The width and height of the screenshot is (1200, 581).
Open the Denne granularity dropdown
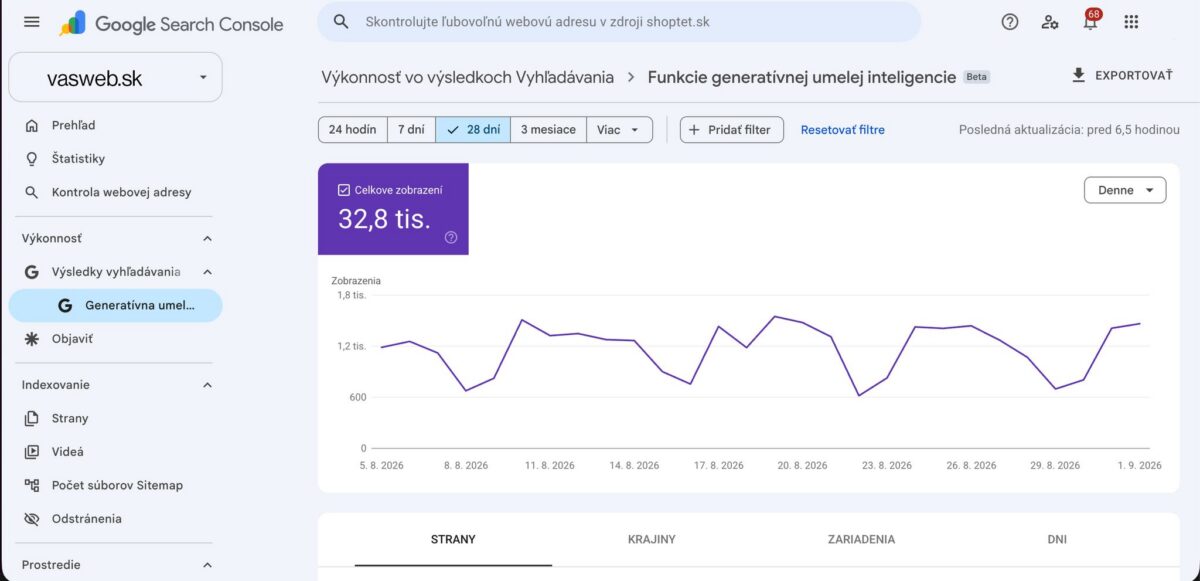[x=1125, y=190]
